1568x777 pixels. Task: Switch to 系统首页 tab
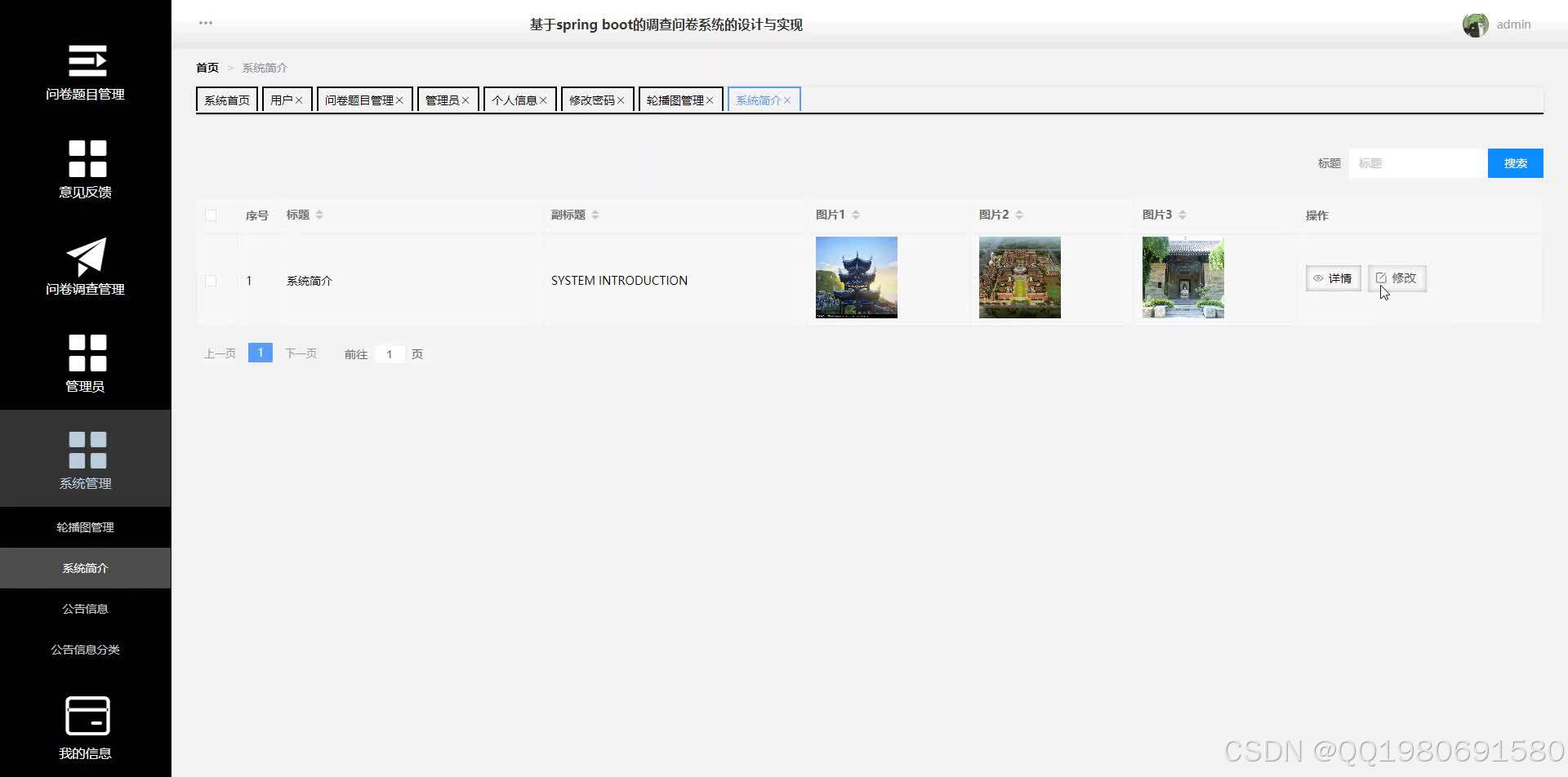227,100
